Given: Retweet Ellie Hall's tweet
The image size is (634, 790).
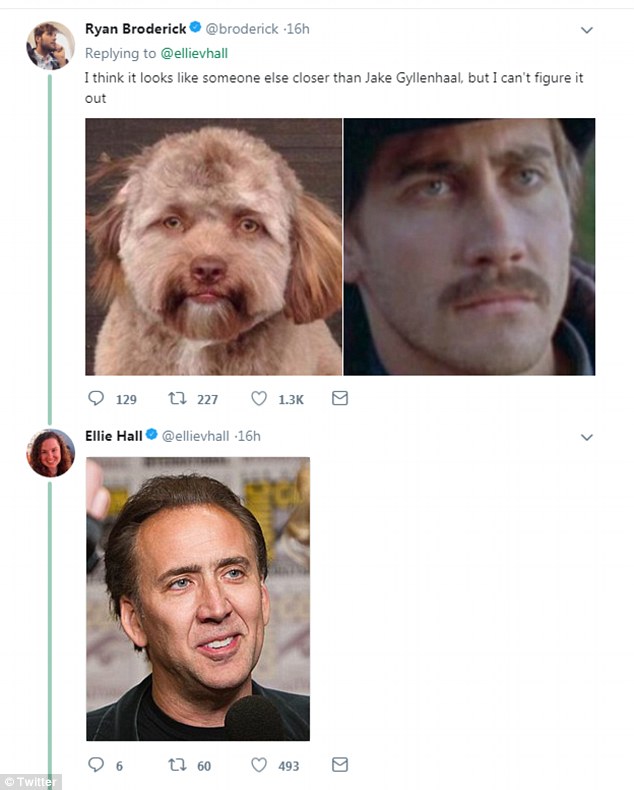Looking at the screenshot, I should point(180,765).
